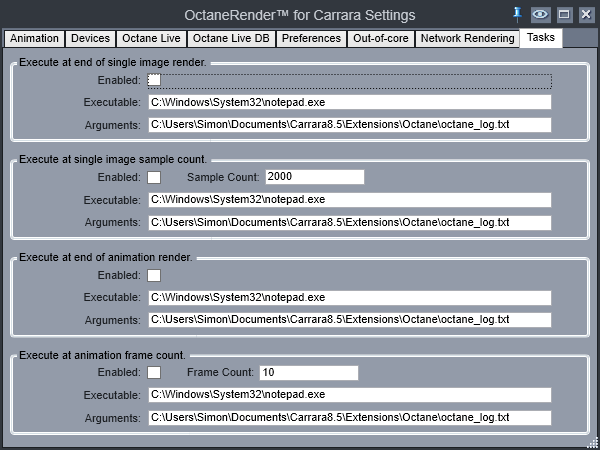Click the 'OctaneRender™ for Carrara Settings' title
Screen dimensions: 600x450
coord(300,15)
